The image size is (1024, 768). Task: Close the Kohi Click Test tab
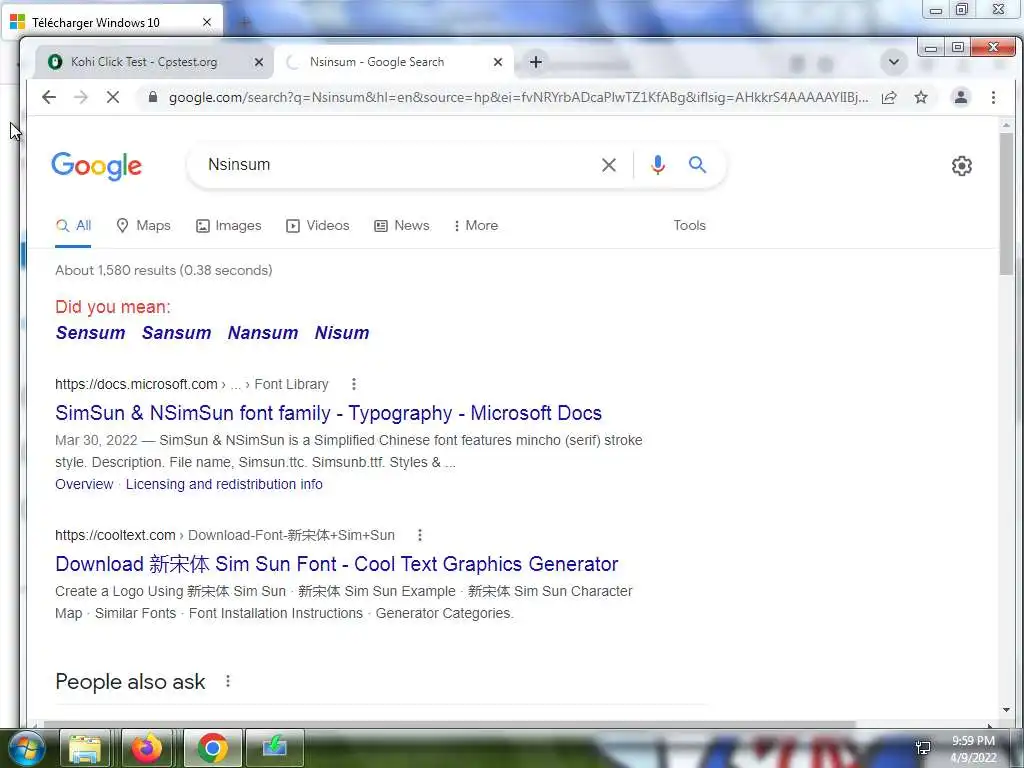(x=259, y=62)
